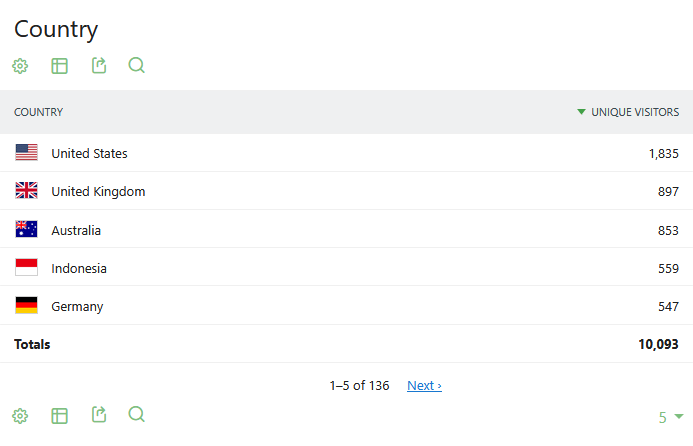The width and height of the screenshot is (693, 446).
Task: Select the United Kingdom row label
Action: click(98, 191)
